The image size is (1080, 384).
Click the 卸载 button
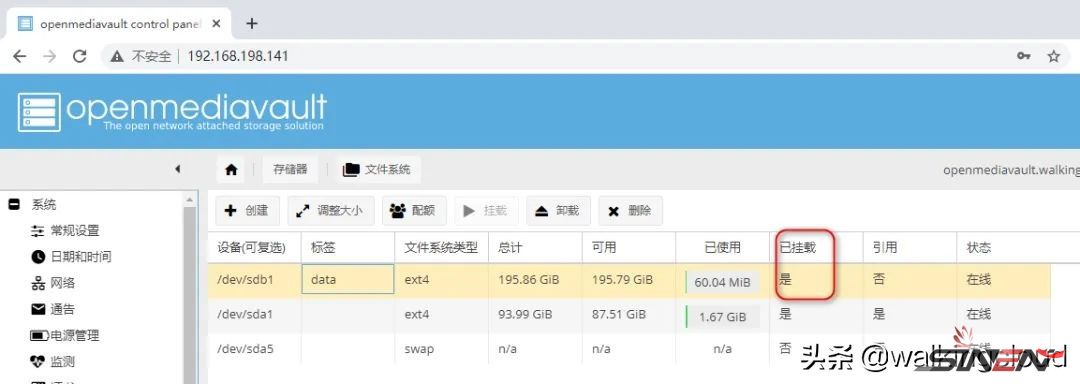pyautogui.click(x=558, y=211)
